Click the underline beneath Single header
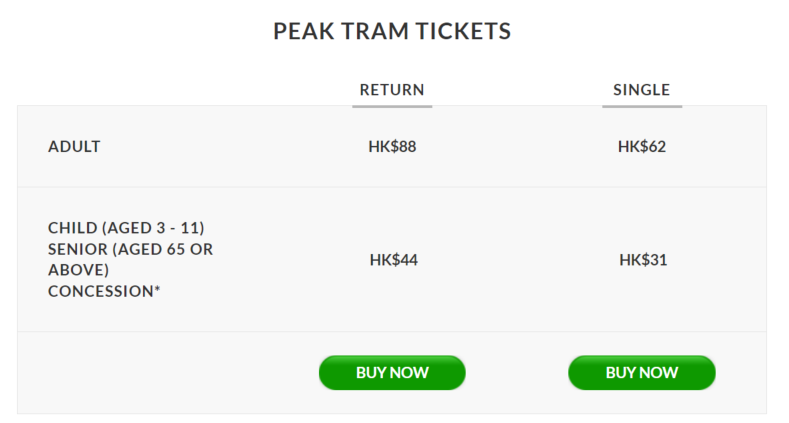Viewport: 789px width, 423px height. click(642, 106)
